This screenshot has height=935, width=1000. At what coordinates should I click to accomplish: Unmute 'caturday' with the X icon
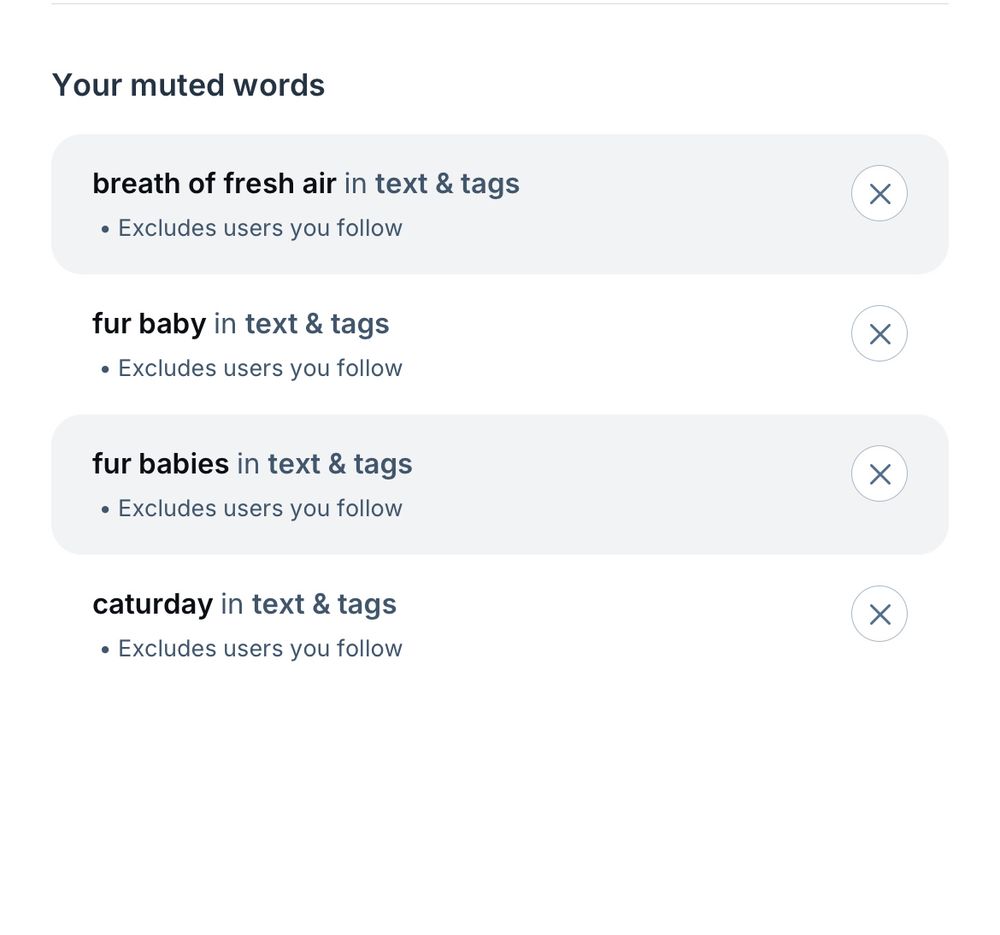(879, 614)
